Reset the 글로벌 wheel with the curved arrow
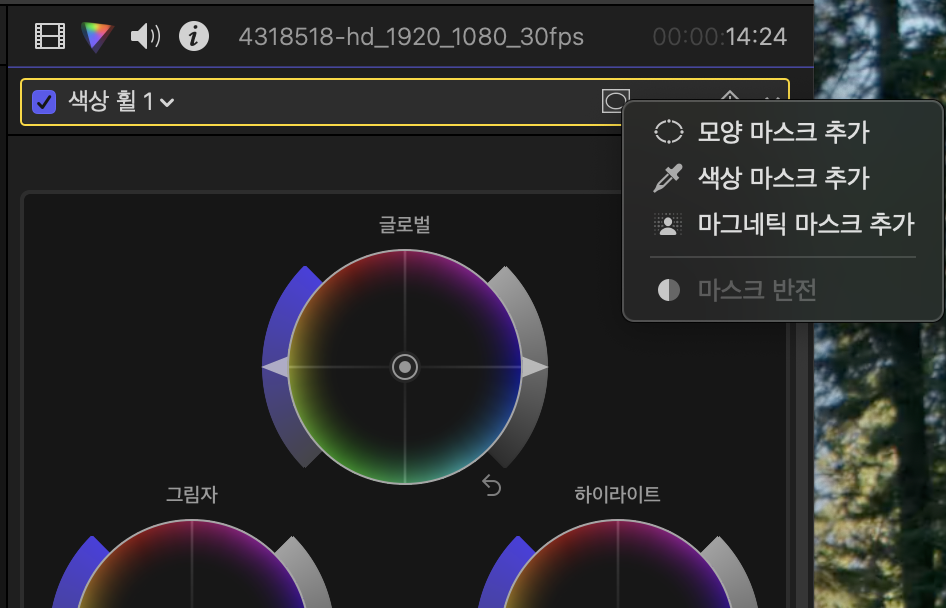 (492, 486)
